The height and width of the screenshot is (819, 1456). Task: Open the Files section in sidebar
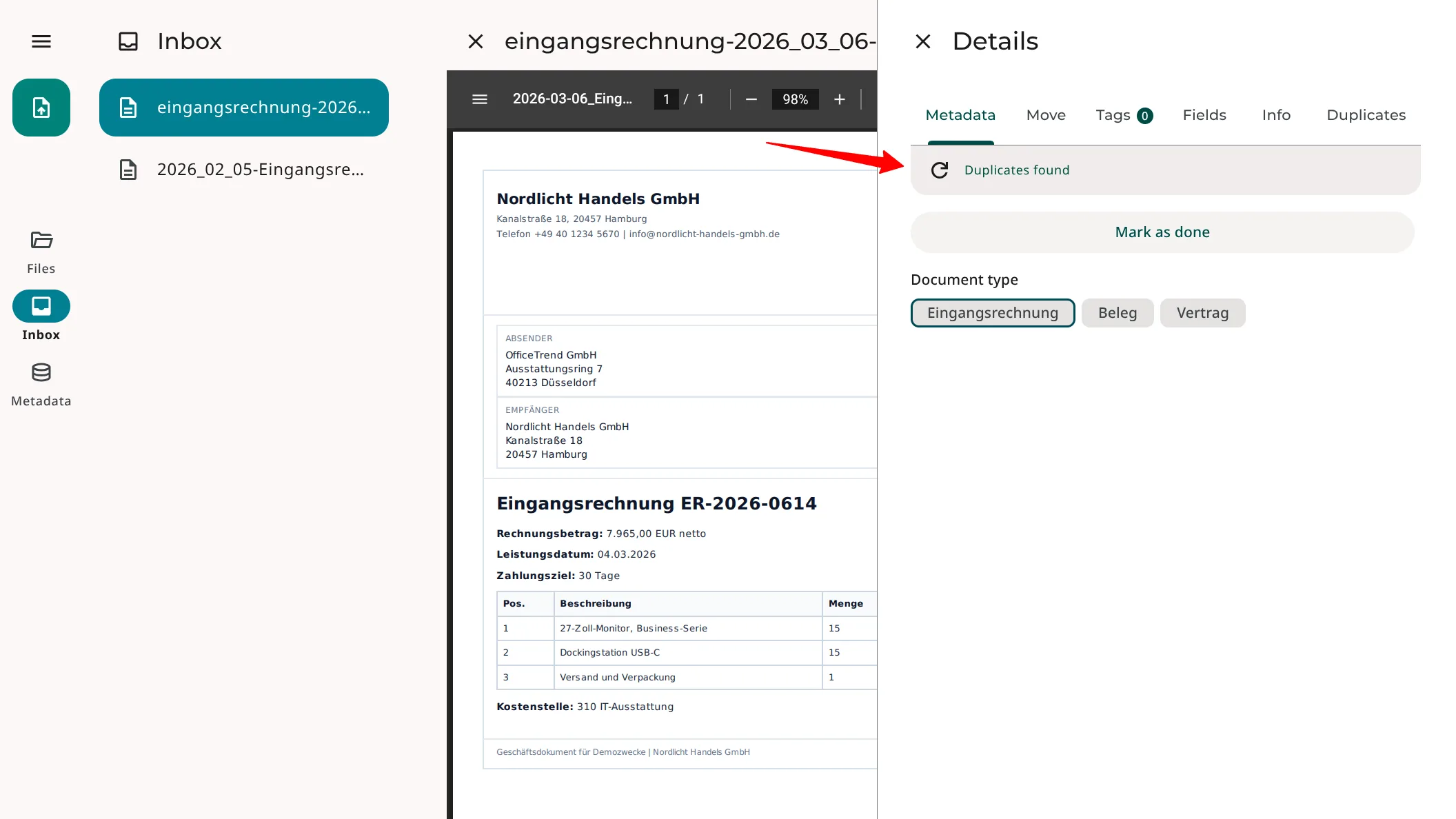[x=41, y=252]
